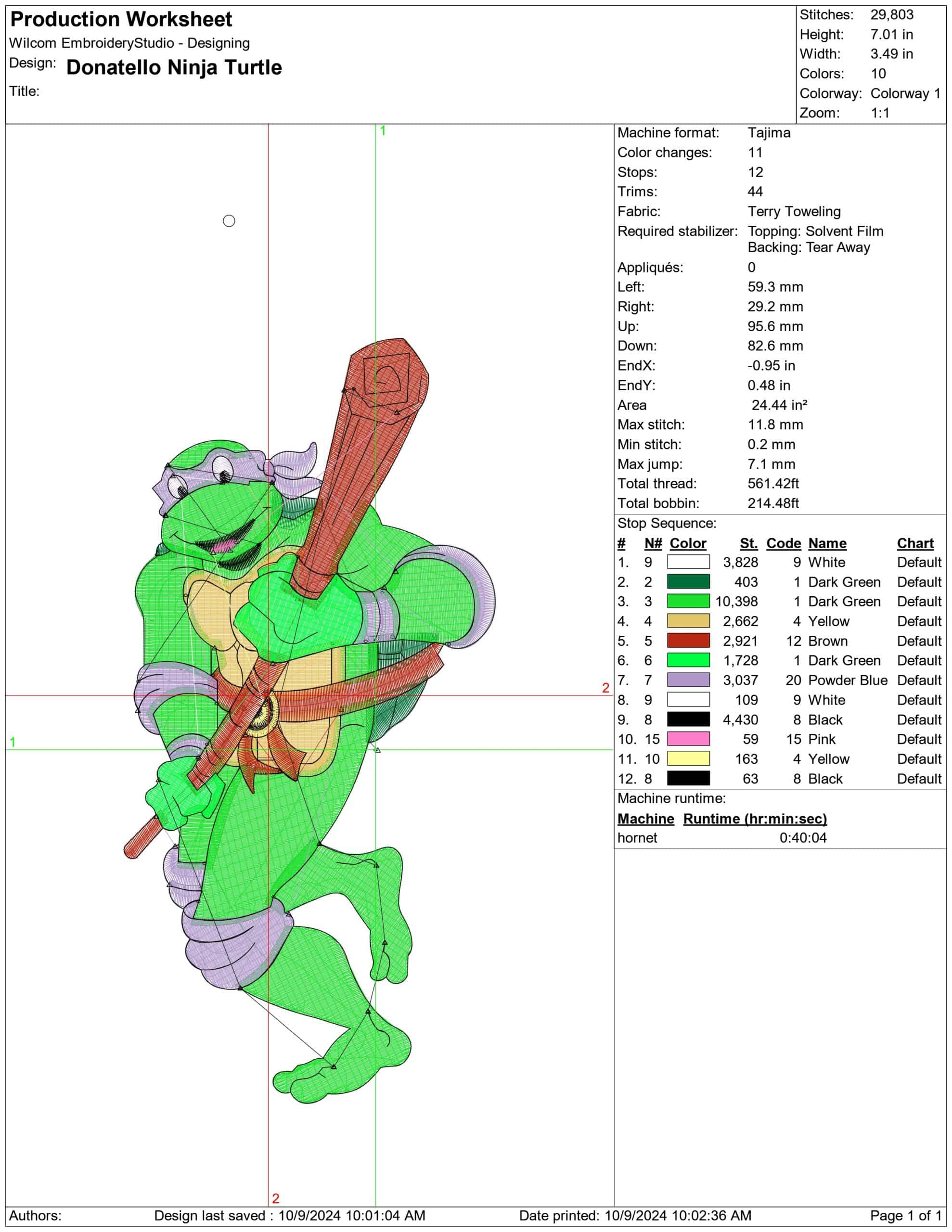Image resolution: width=952 pixels, height=1232 pixels.
Task: Click the Donatello turtle design preview
Action: point(310,720)
